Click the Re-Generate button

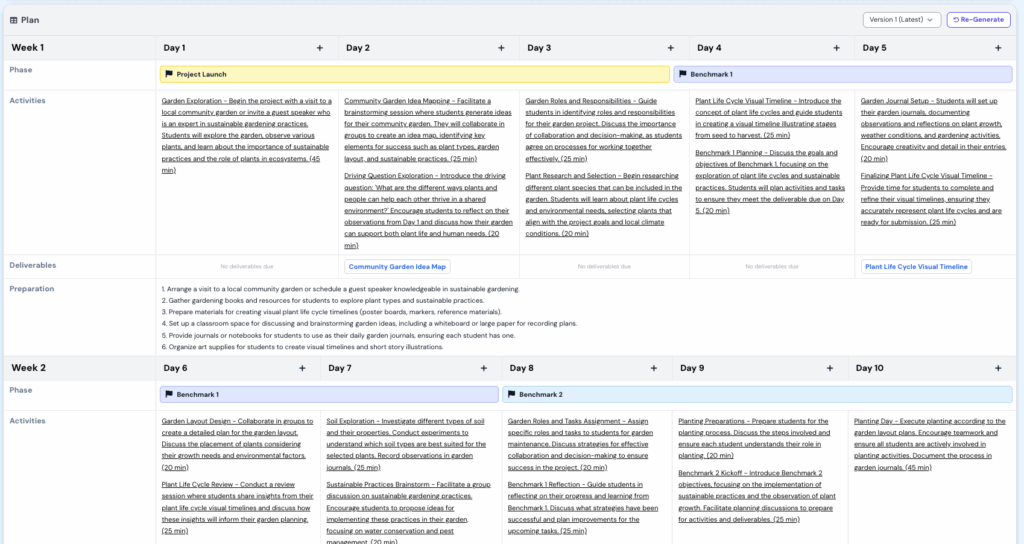(978, 20)
